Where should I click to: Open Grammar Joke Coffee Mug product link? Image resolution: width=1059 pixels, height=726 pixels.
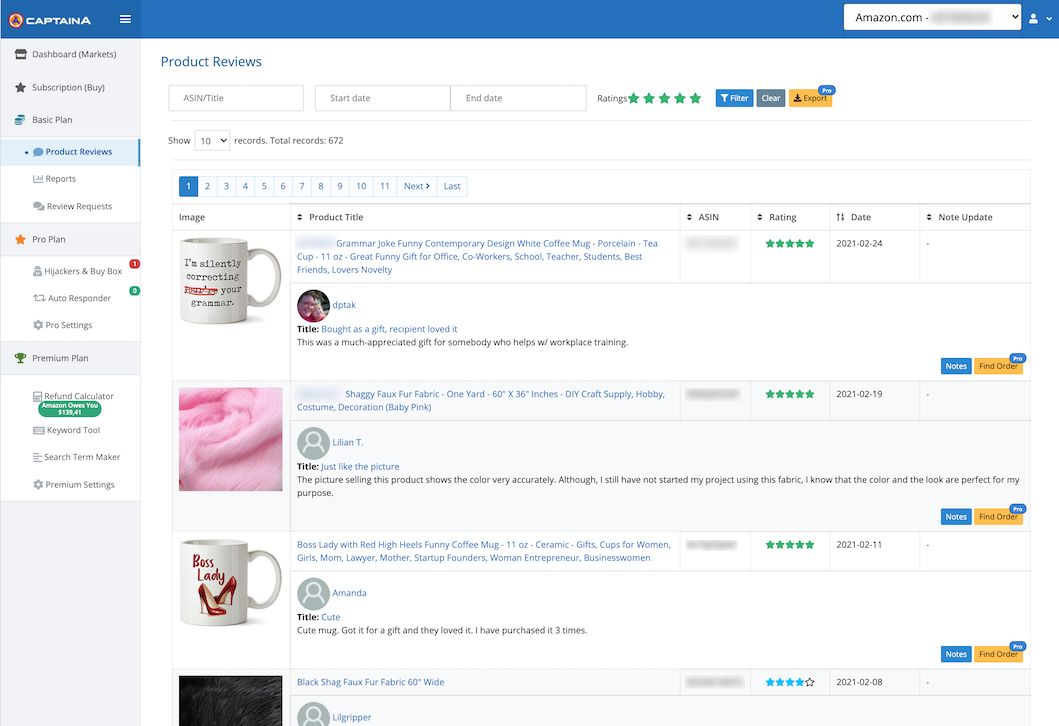click(477, 257)
